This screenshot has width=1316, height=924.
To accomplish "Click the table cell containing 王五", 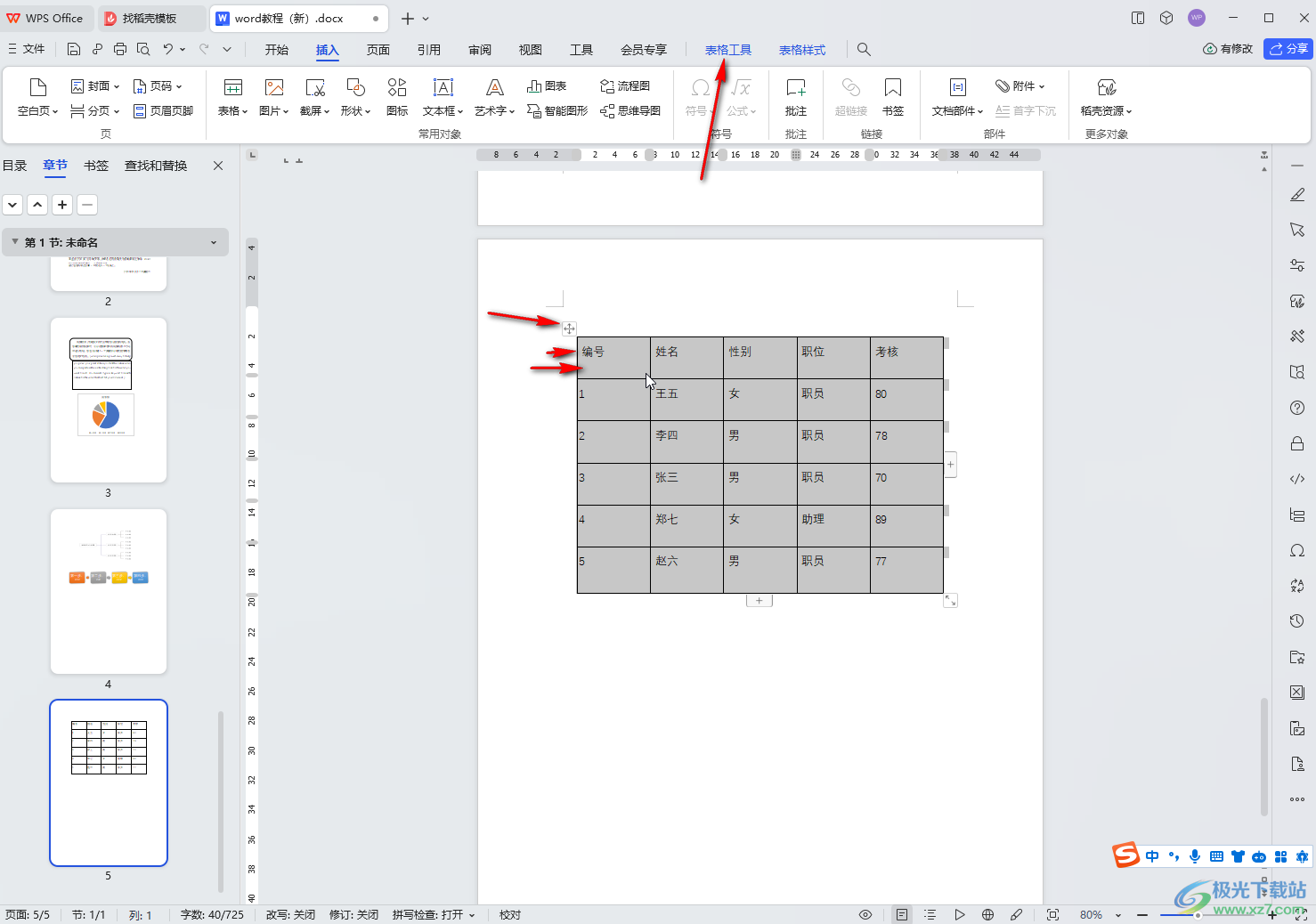I will 686,400.
